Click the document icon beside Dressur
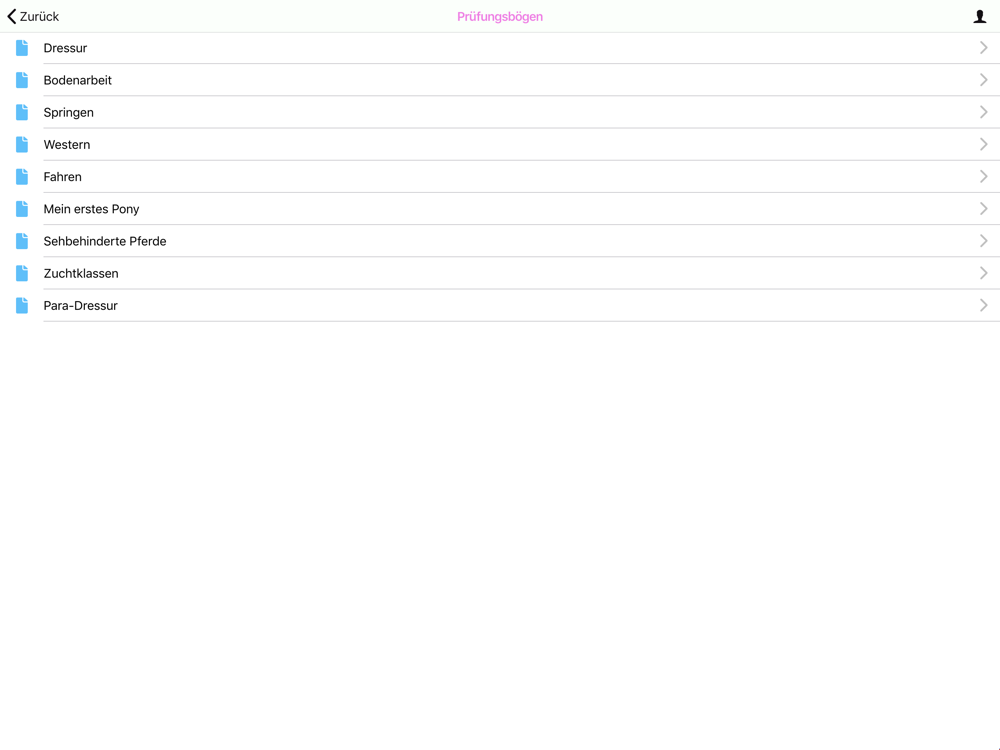 pos(22,48)
